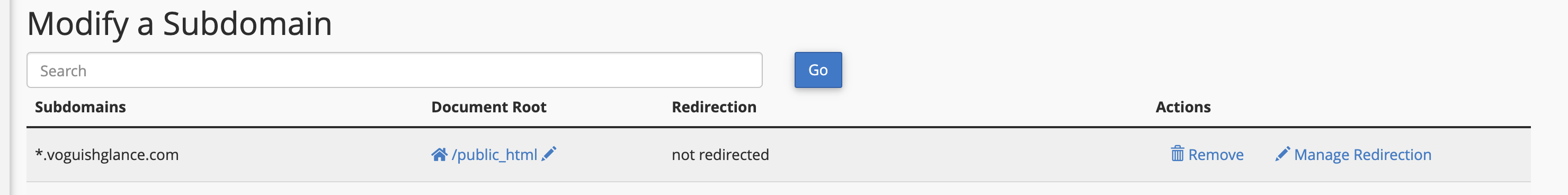Image resolution: width=1568 pixels, height=195 pixels.
Task: Click the home icon beside /public_html
Action: pos(439,154)
